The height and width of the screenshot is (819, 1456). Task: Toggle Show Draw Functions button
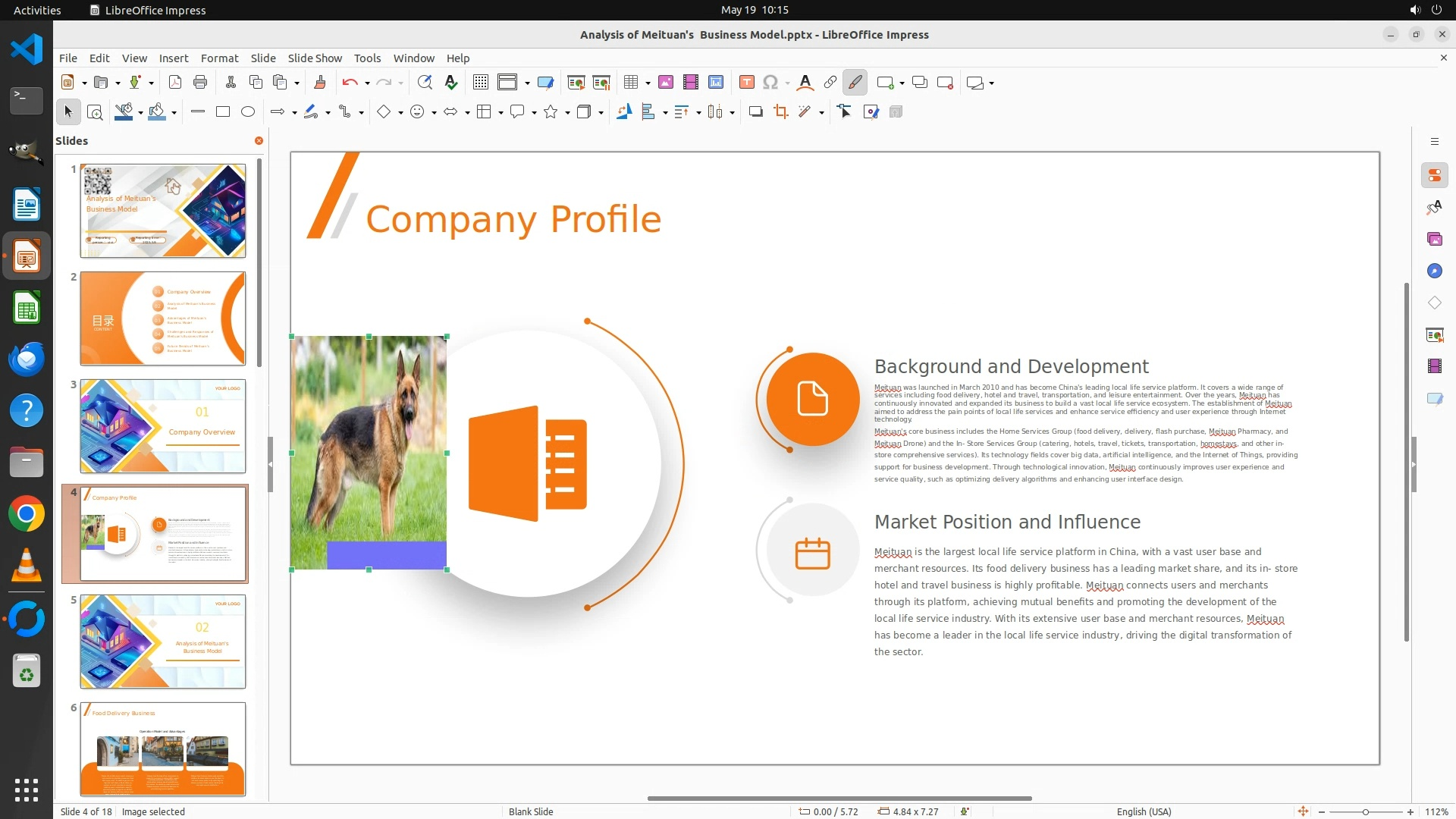pyautogui.click(x=855, y=83)
